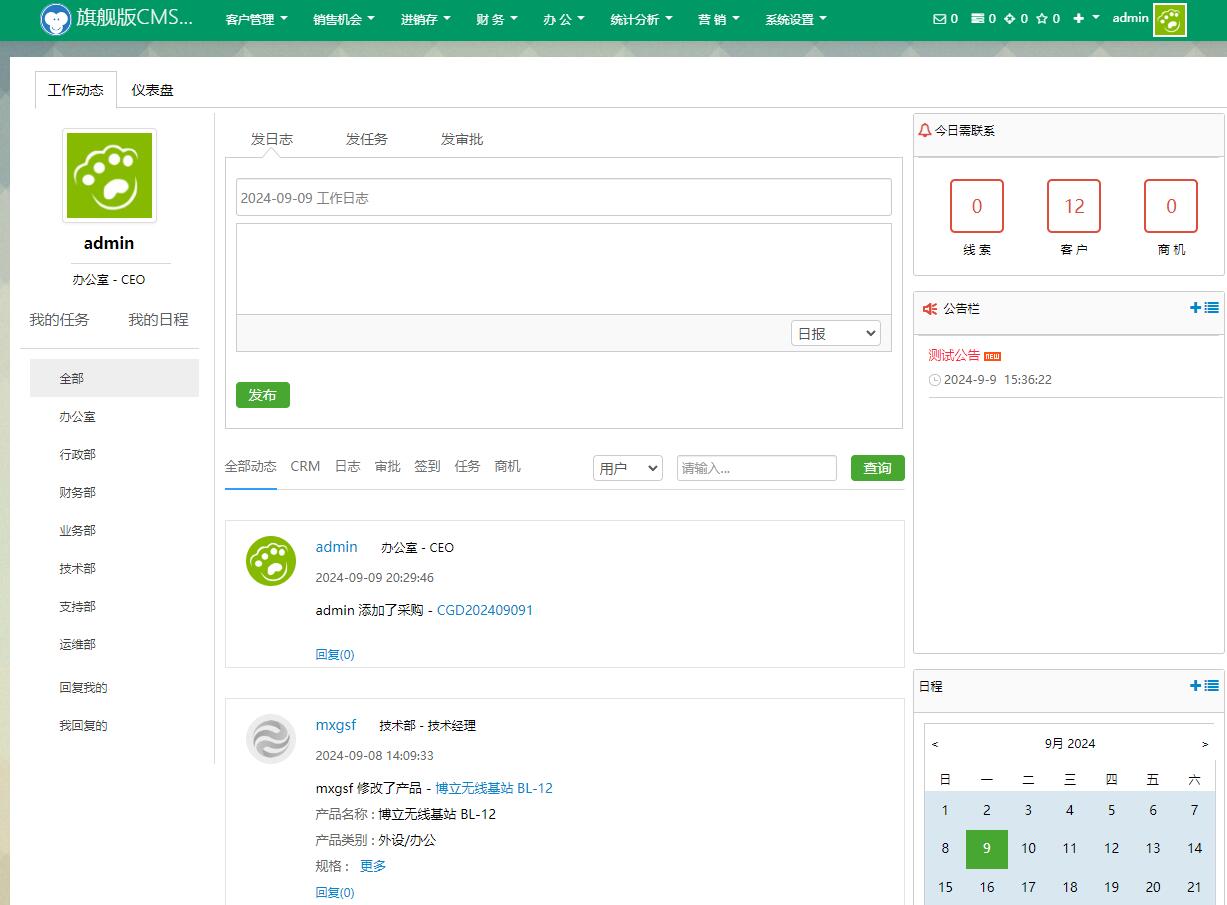Click the admin avatar in top right corner
Image resolution: width=1227 pixels, height=905 pixels.
coord(1169,20)
